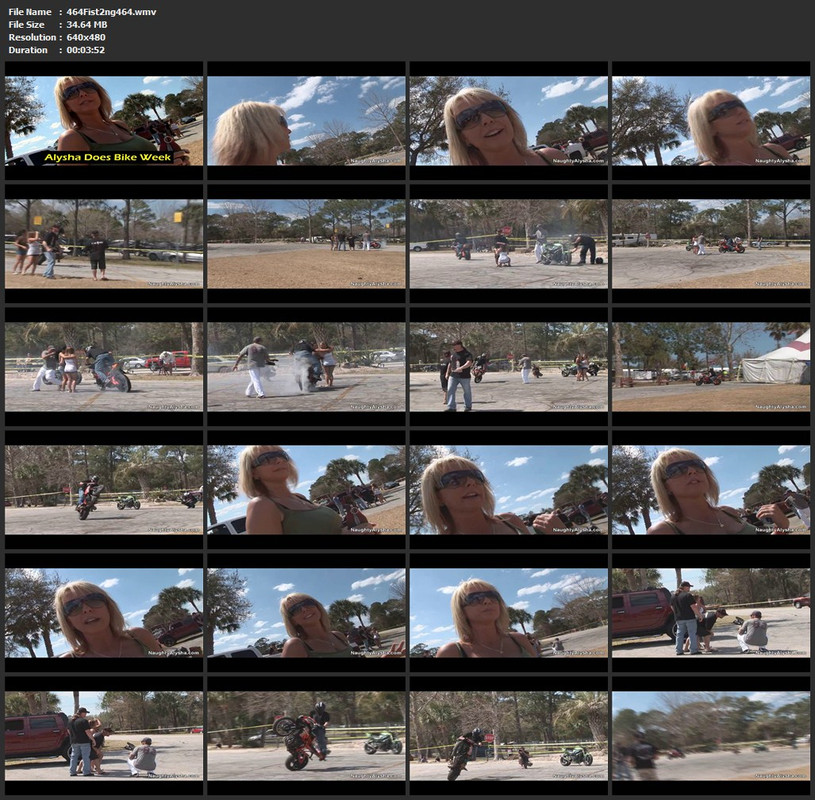Select fifth-row thumbnail of woman small against wide sky
This screenshot has width=815, height=800.
point(306,613)
